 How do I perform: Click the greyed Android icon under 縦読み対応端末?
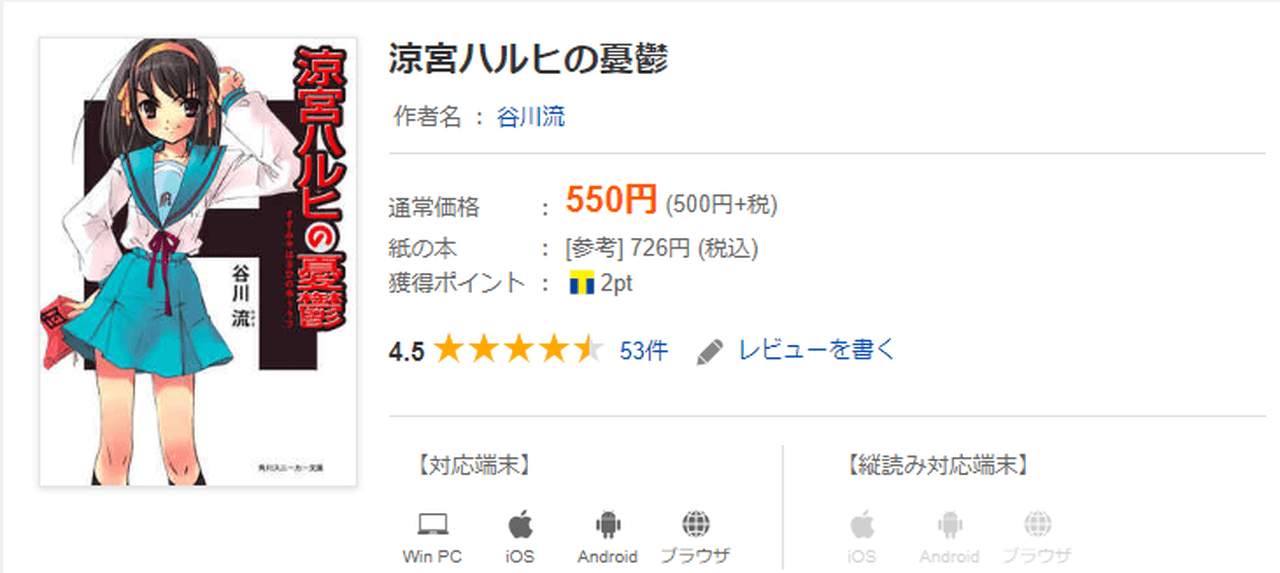click(949, 524)
